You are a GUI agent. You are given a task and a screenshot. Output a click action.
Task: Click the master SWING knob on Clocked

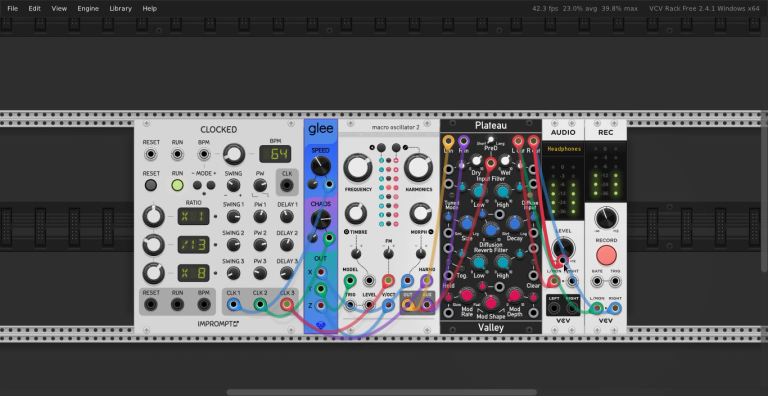point(233,185)
